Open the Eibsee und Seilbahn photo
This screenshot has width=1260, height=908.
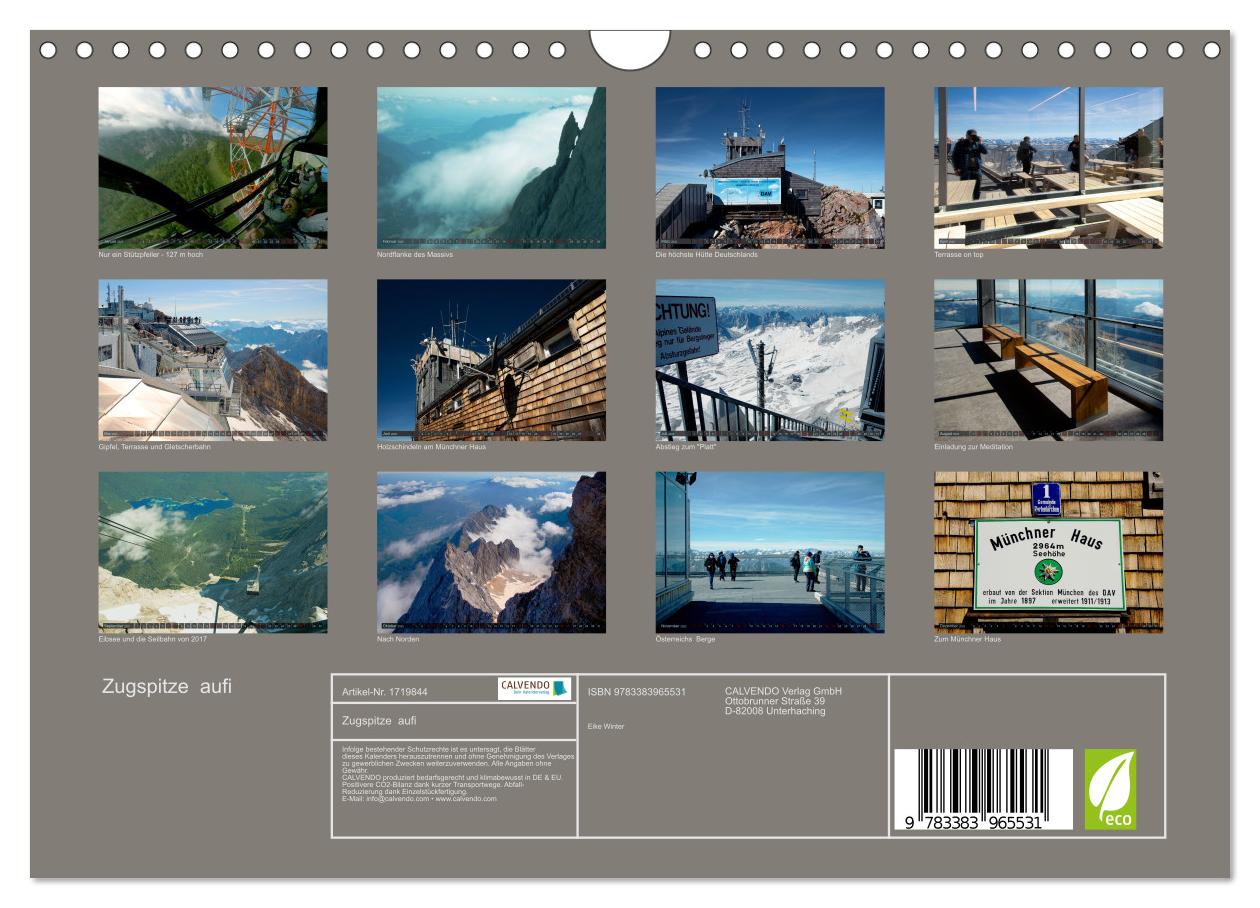(213, 553)
